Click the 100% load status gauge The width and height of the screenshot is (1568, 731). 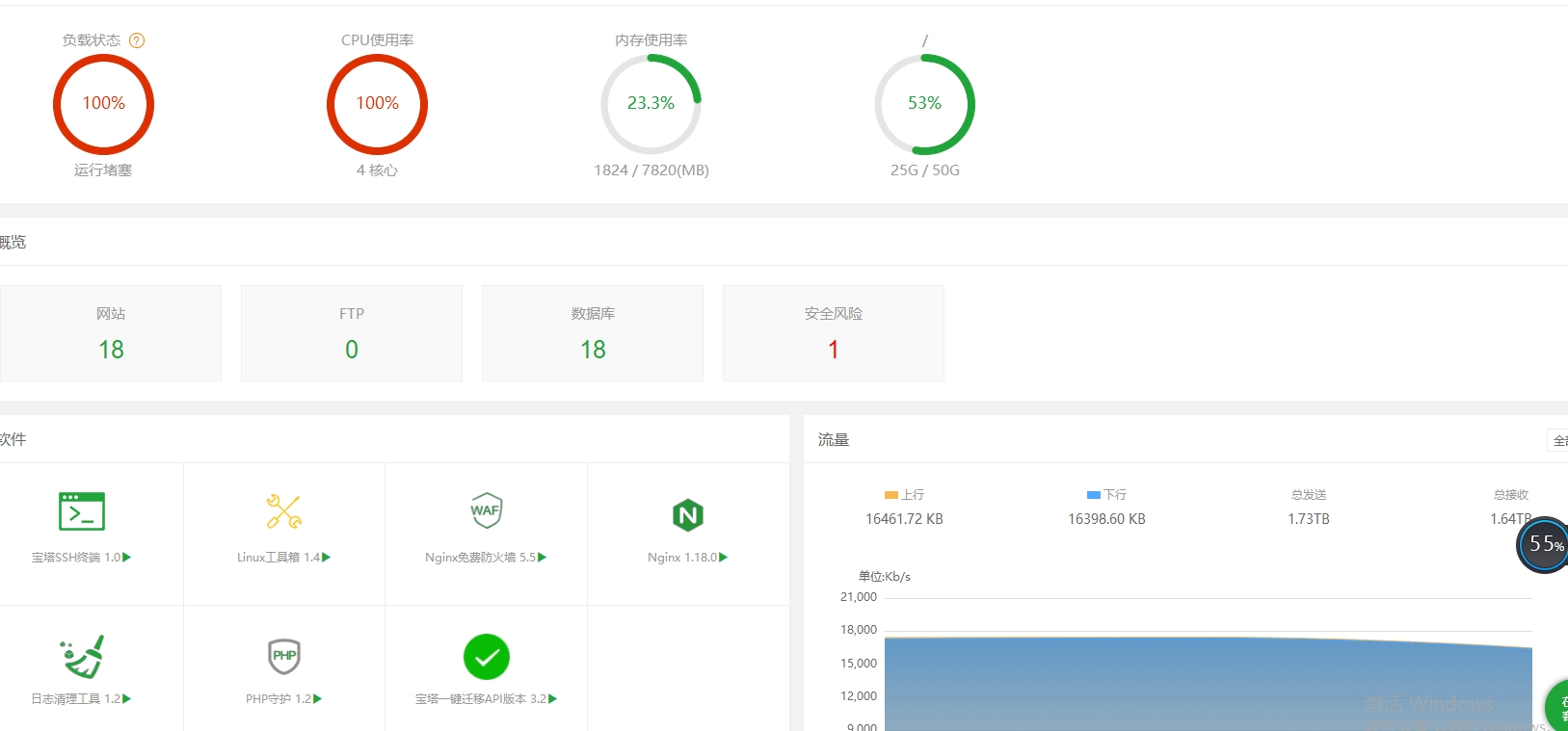point(103,104)
